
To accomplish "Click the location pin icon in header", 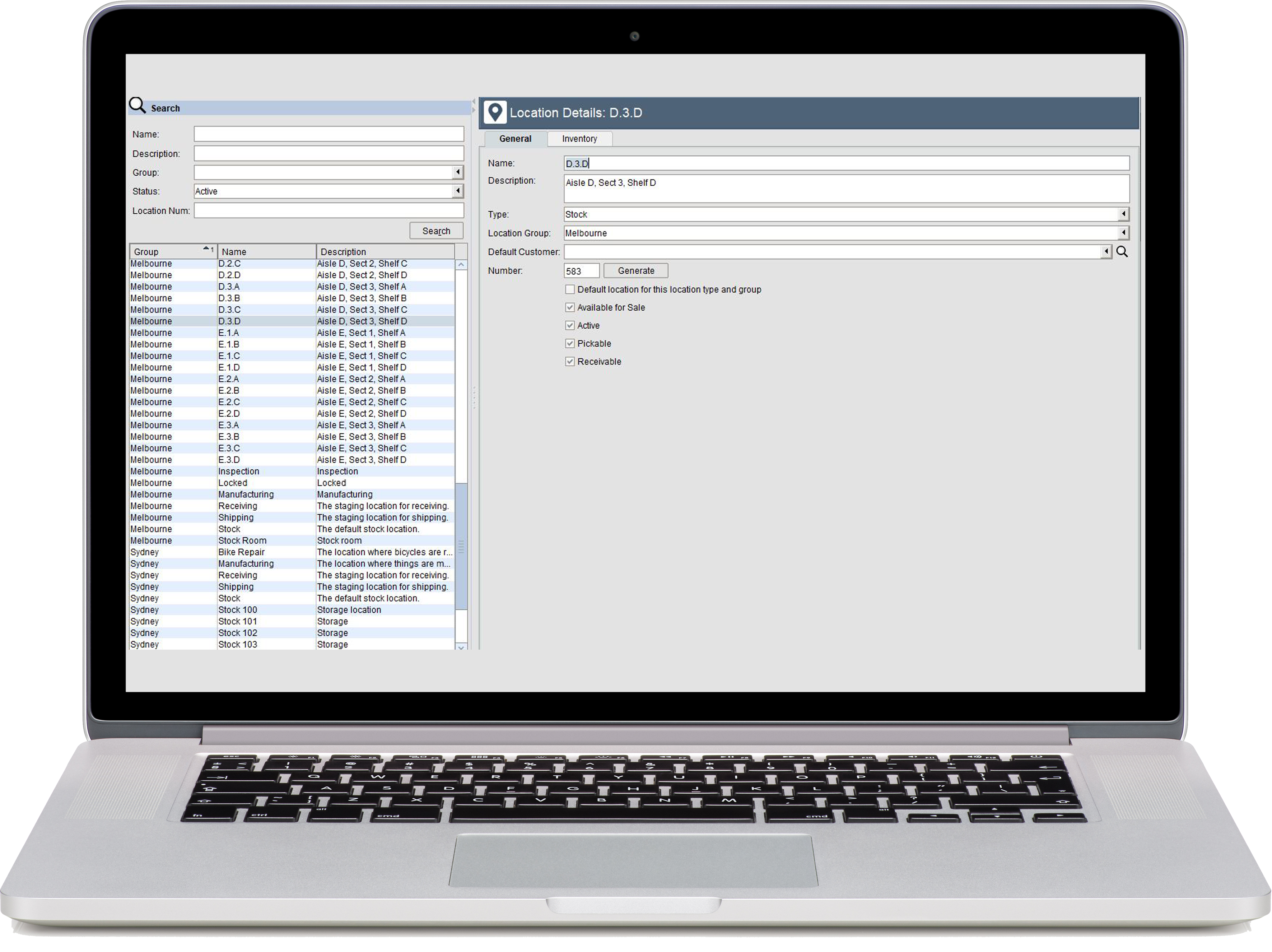I will click(494, 112).
